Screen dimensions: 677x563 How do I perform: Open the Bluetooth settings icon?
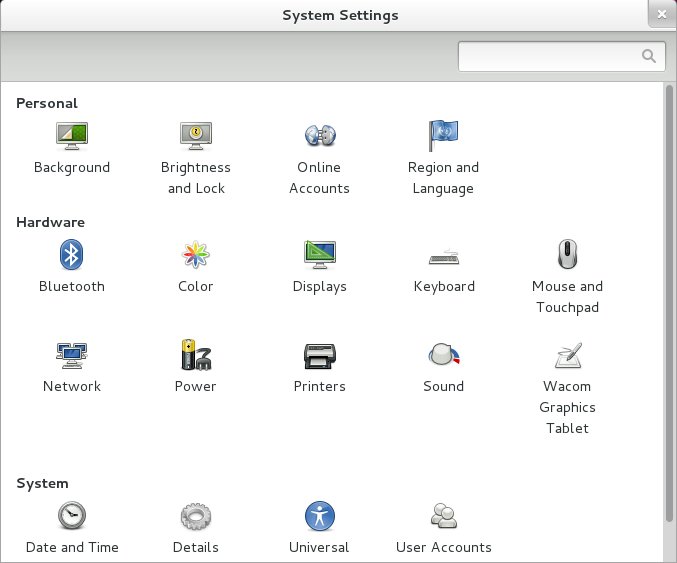pos(72,254)
